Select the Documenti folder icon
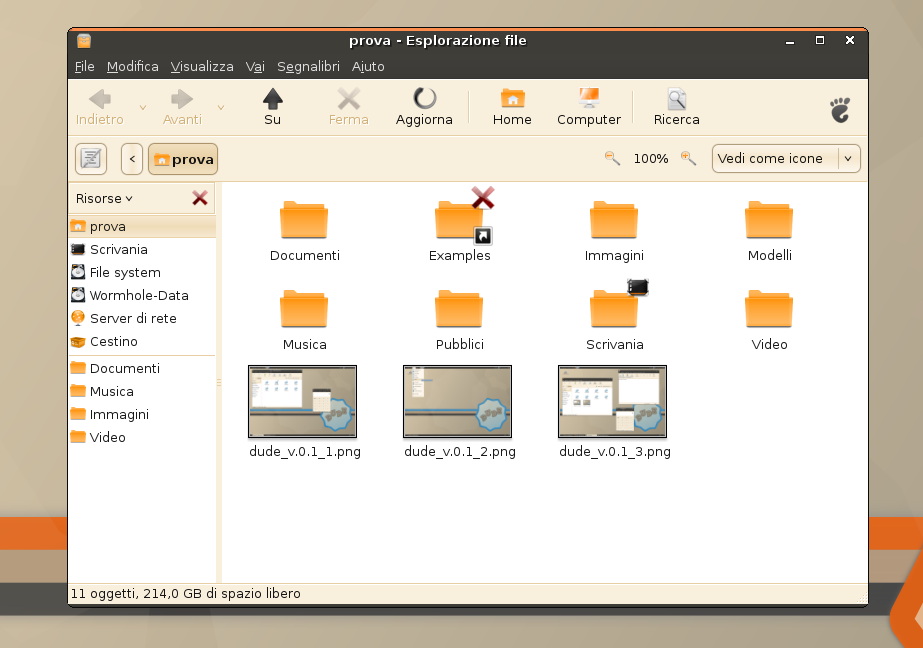 (304, 221)
